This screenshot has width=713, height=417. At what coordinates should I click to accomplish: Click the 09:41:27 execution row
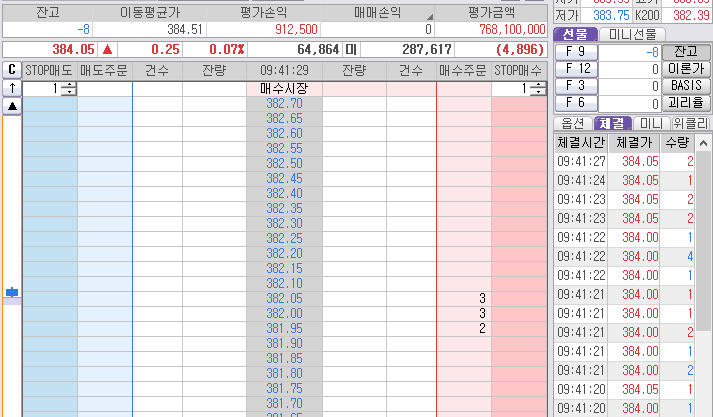(x=625, y=161)
